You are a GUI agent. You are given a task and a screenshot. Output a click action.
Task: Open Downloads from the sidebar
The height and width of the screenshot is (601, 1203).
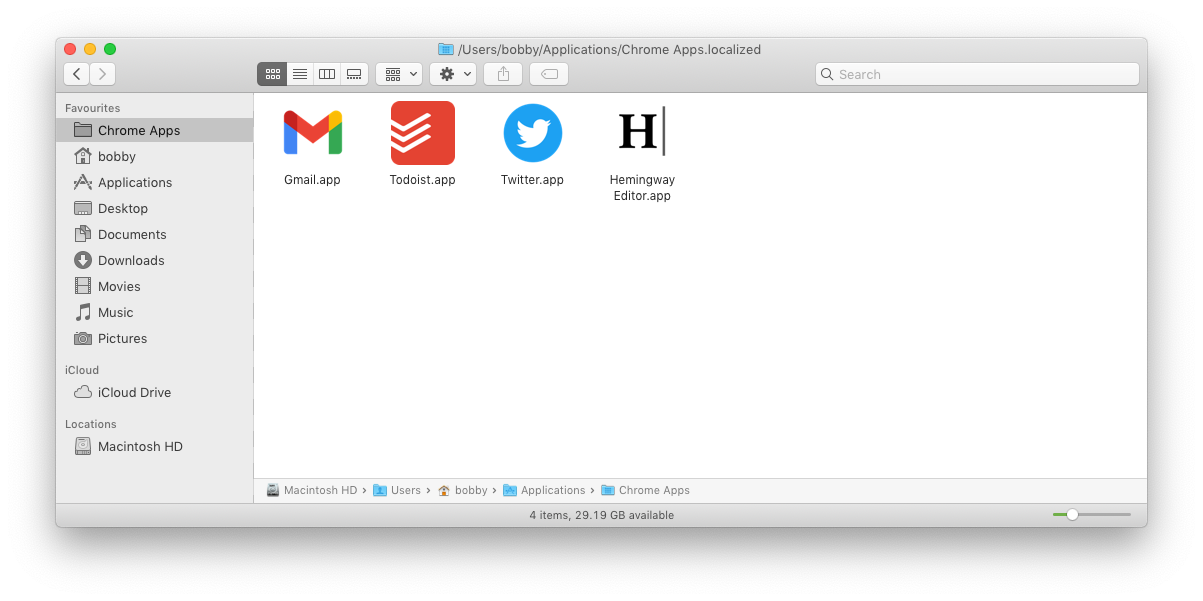129,260
